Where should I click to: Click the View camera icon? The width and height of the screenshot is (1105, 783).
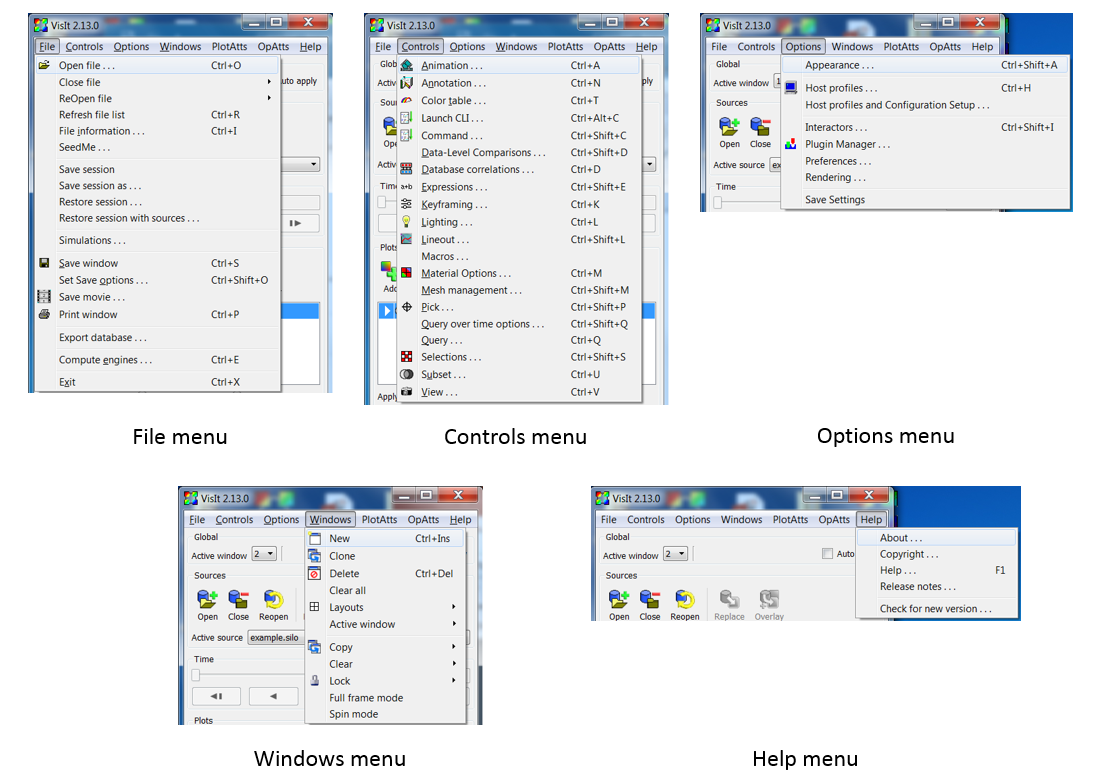tap(407, 391)
